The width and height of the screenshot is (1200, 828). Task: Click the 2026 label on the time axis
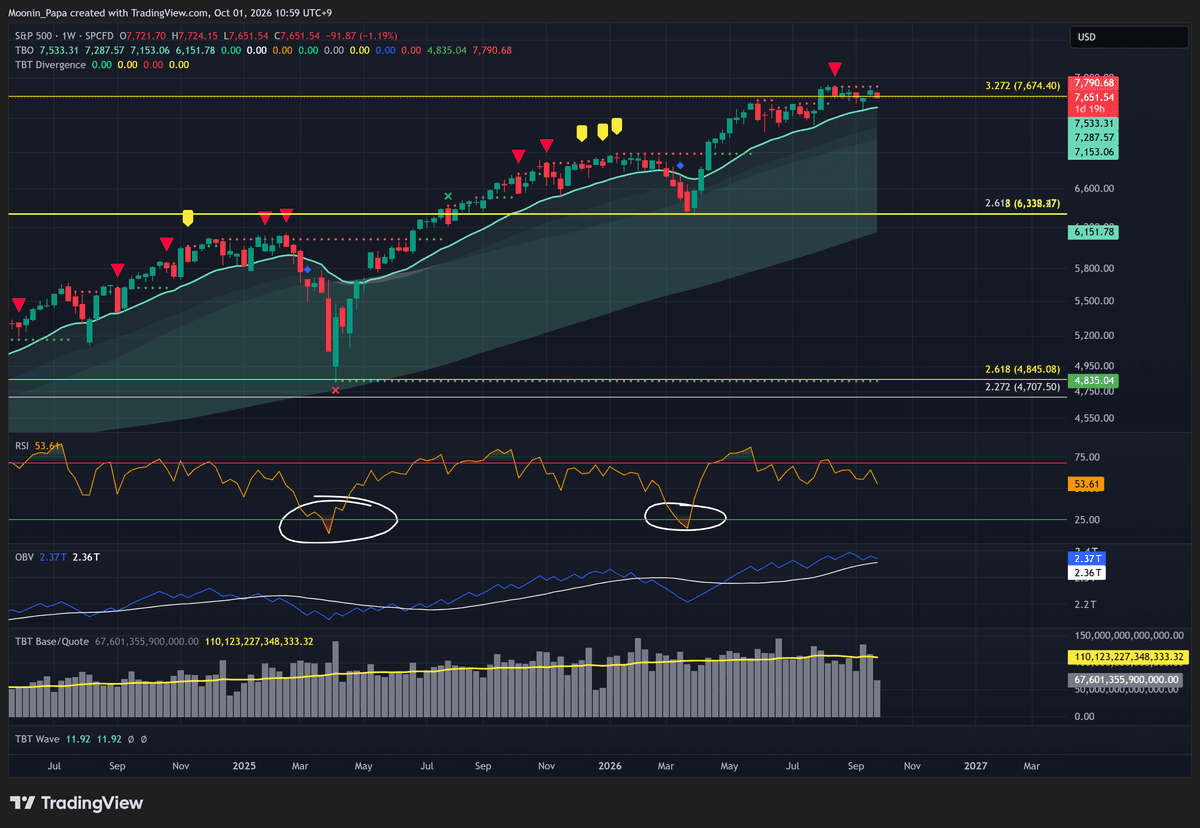click(609, 765)
